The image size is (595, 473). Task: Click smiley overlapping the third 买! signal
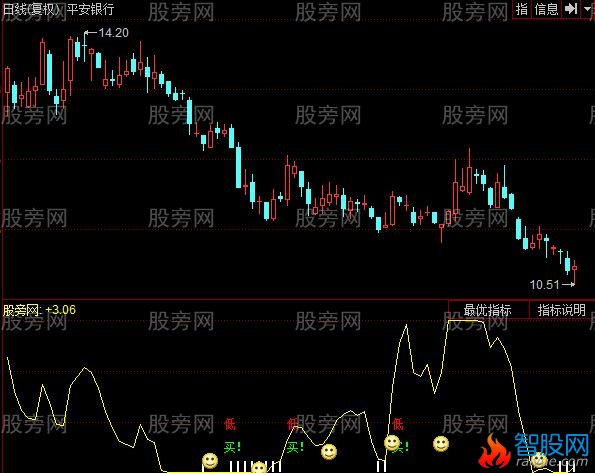pyautogui.click(x=392, y=443)
